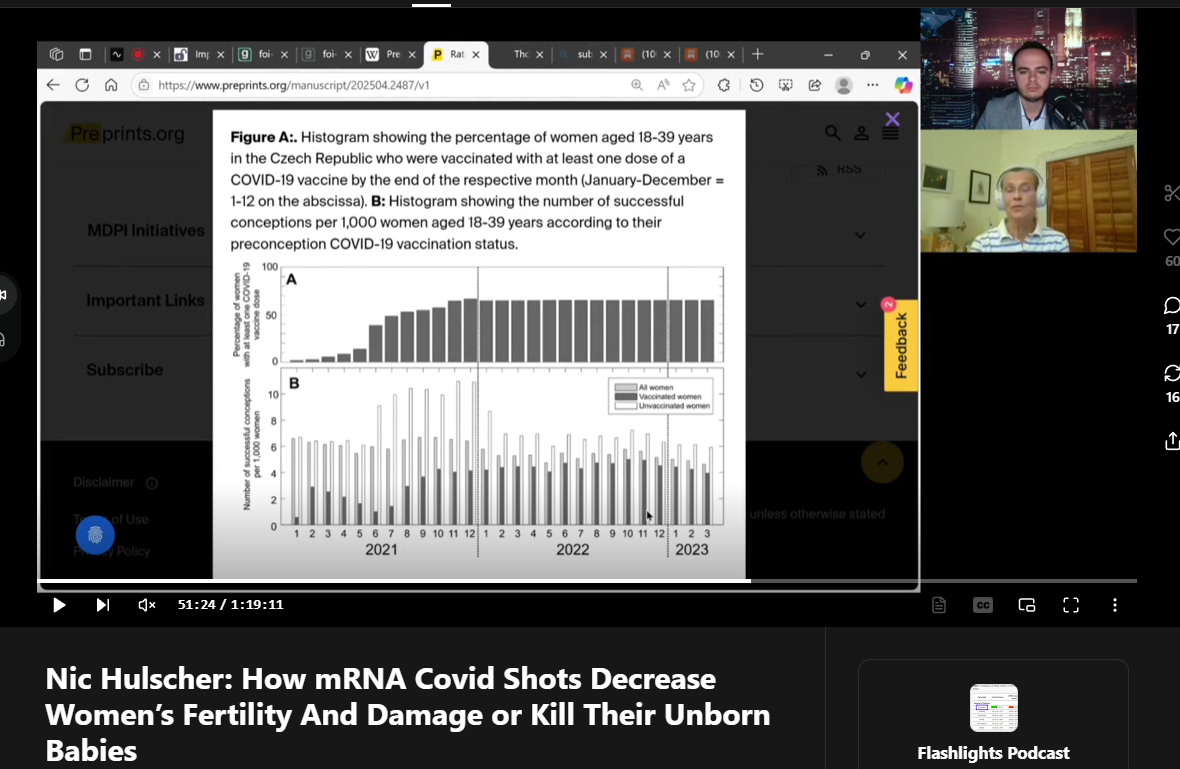Unmute the video player sound
Screen dimensions: 1180x769
[x=147, y=605]
